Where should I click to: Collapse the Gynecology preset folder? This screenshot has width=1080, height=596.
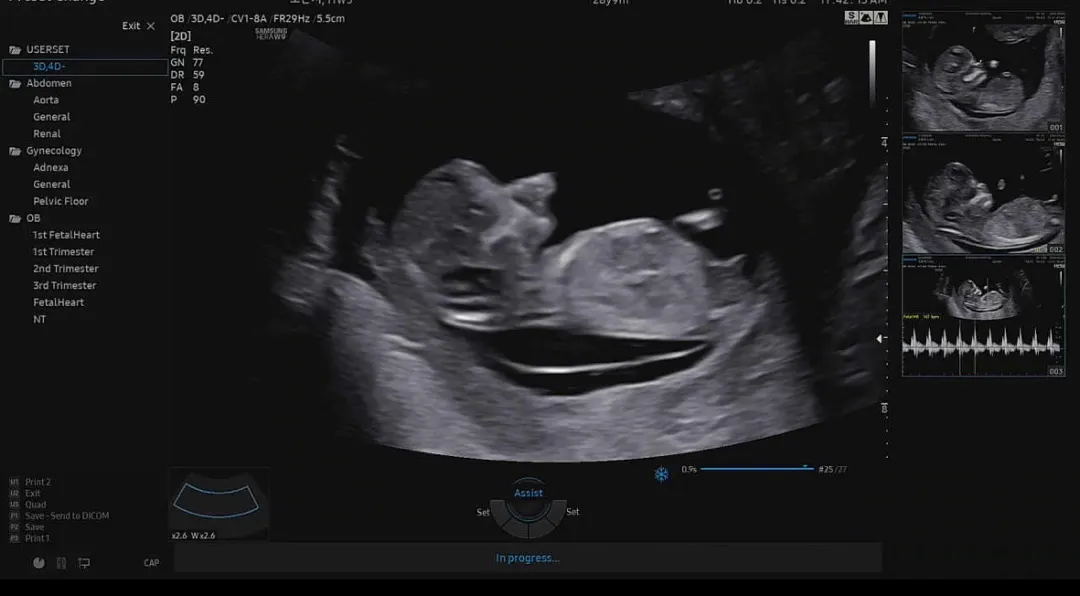coord(45,151)
